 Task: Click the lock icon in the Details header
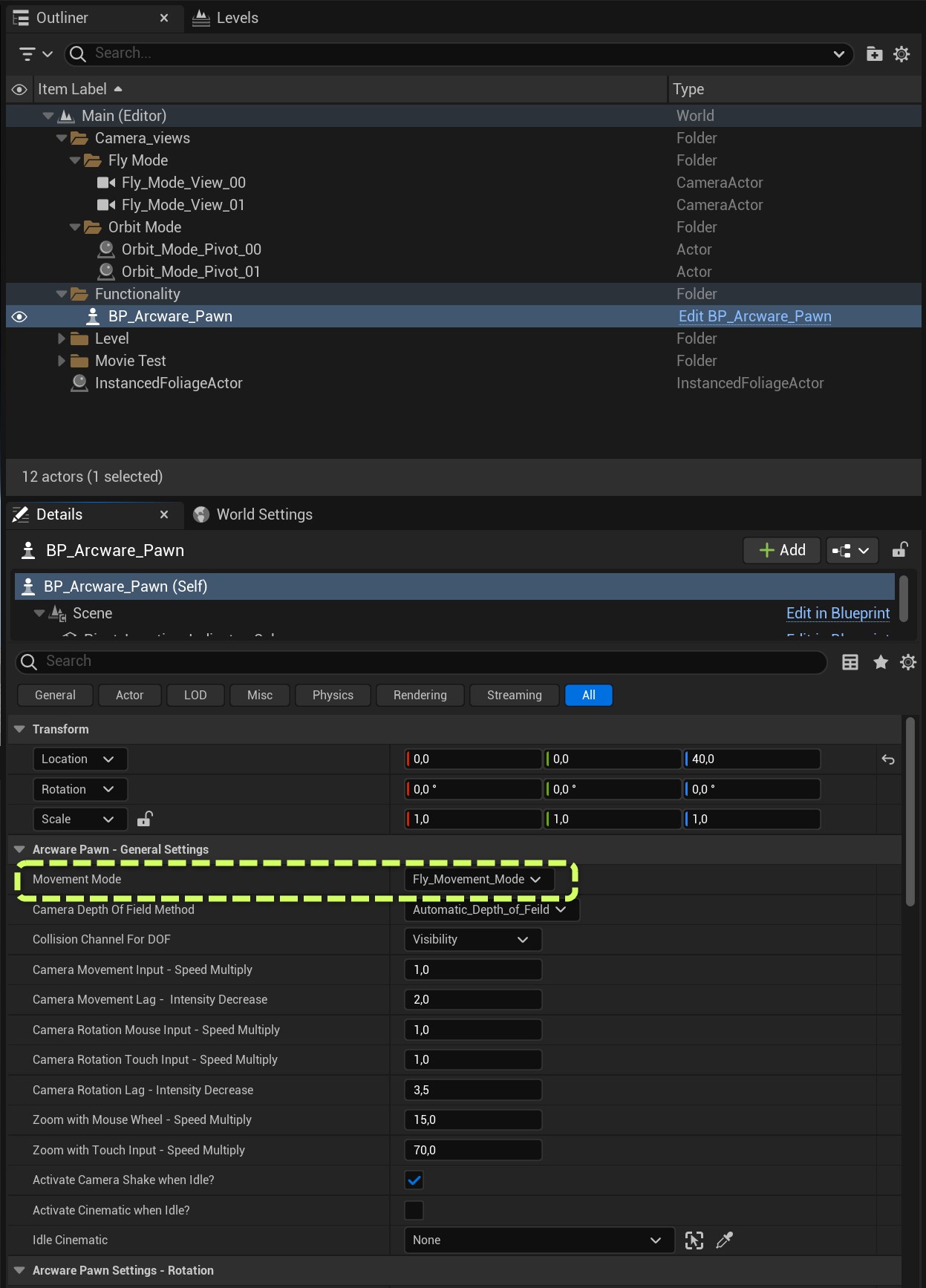coord(900,550)
